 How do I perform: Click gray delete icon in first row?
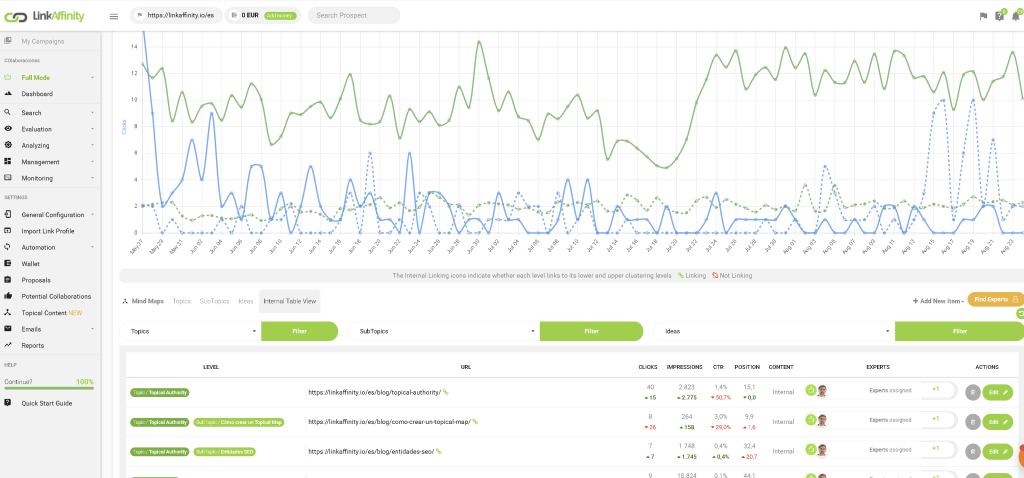click(x=972, y=393)
